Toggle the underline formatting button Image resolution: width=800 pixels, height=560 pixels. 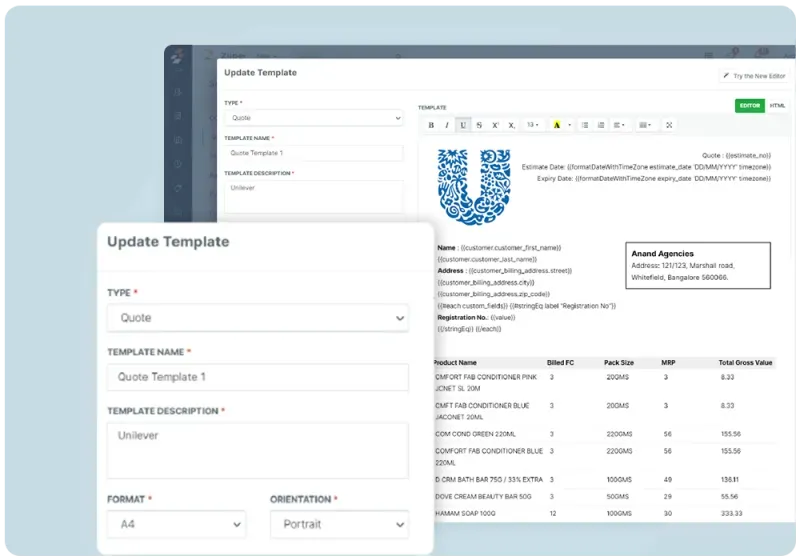tap(463, 125)
